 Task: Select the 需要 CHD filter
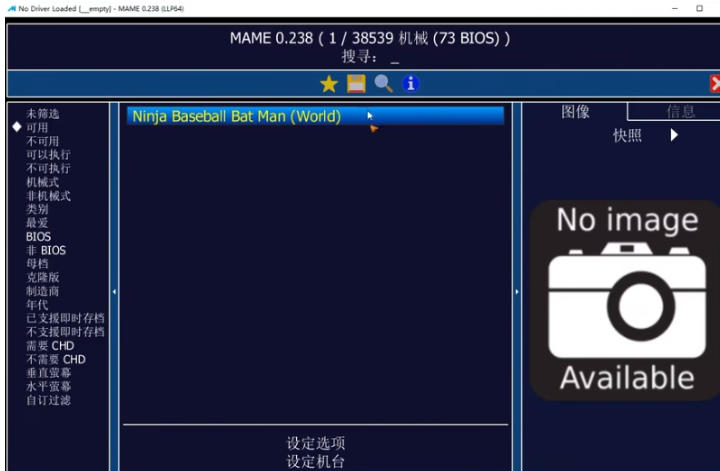tap(50, 345)
